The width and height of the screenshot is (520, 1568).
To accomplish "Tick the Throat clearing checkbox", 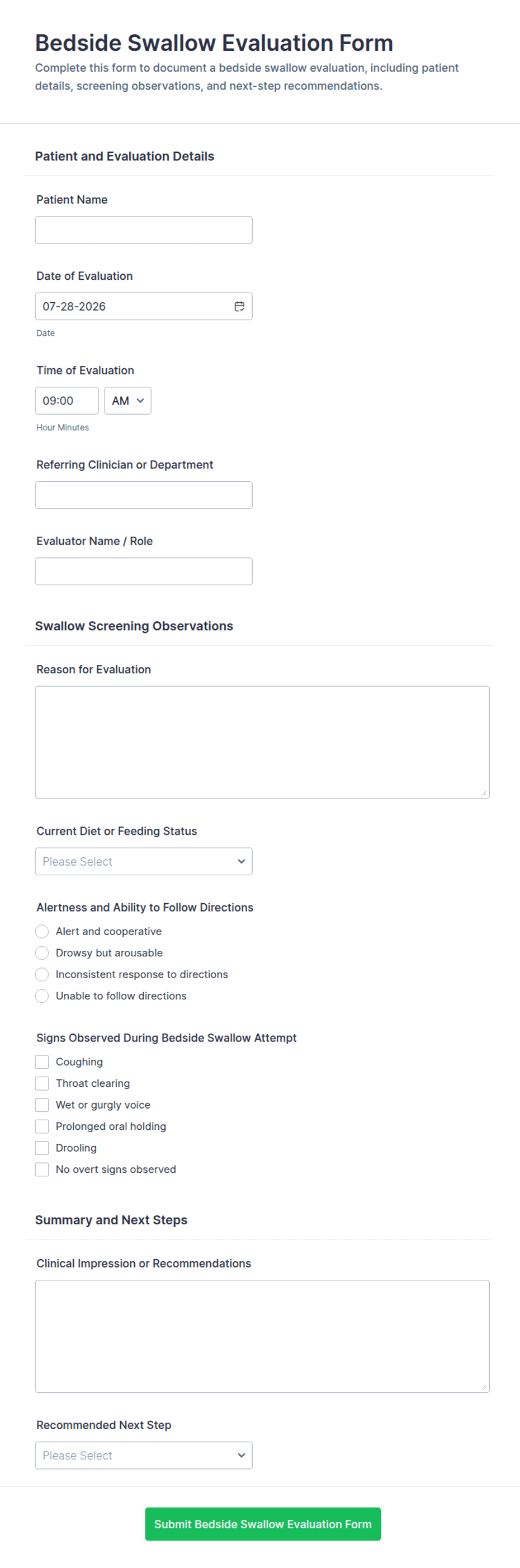I will [42, 1083].
